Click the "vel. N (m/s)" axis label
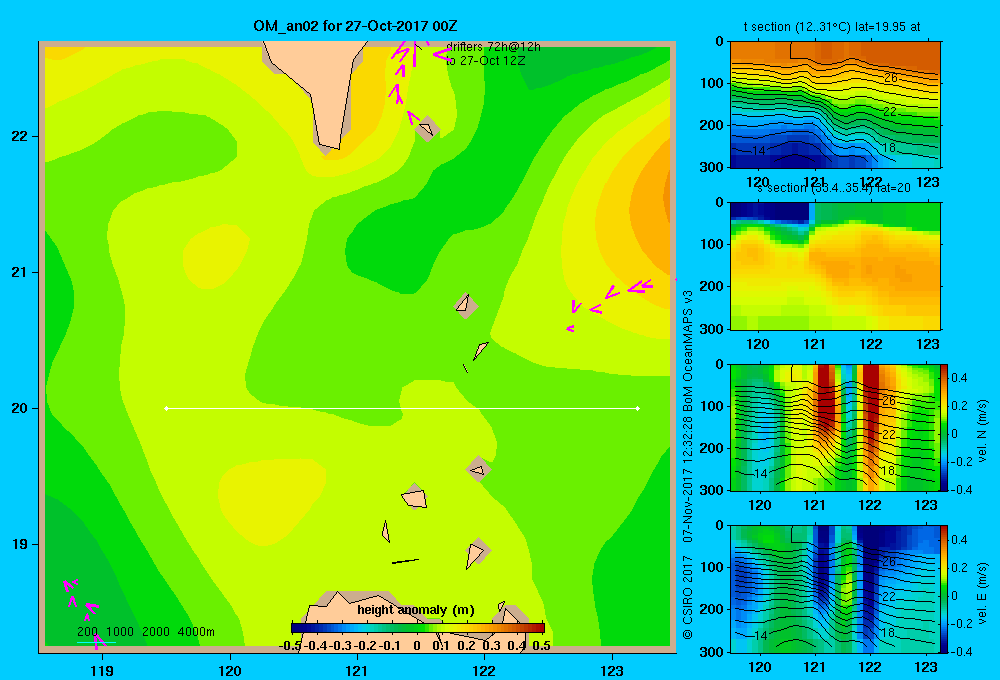This screenshot has height=680, width=1000. click(982, 431)
